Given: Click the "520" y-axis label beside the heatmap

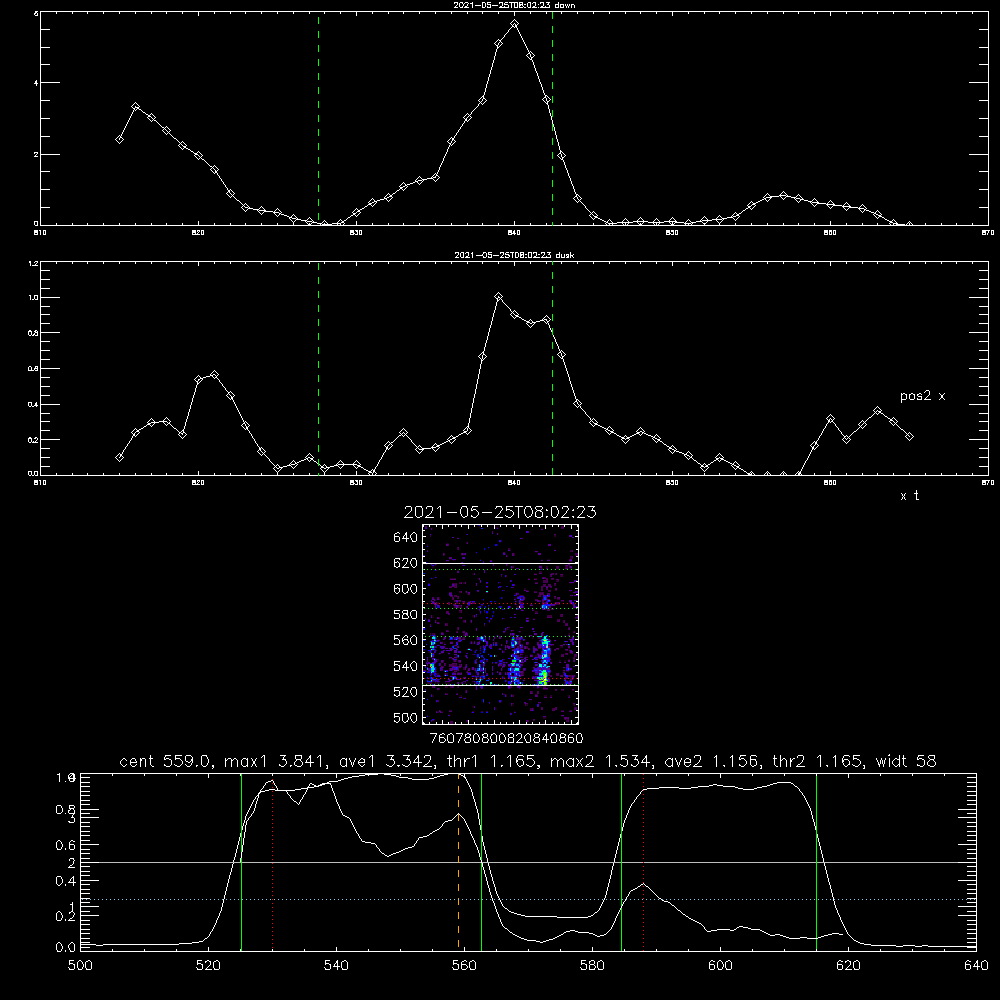Looking at the screenshot, I should (x=406, y=692).
